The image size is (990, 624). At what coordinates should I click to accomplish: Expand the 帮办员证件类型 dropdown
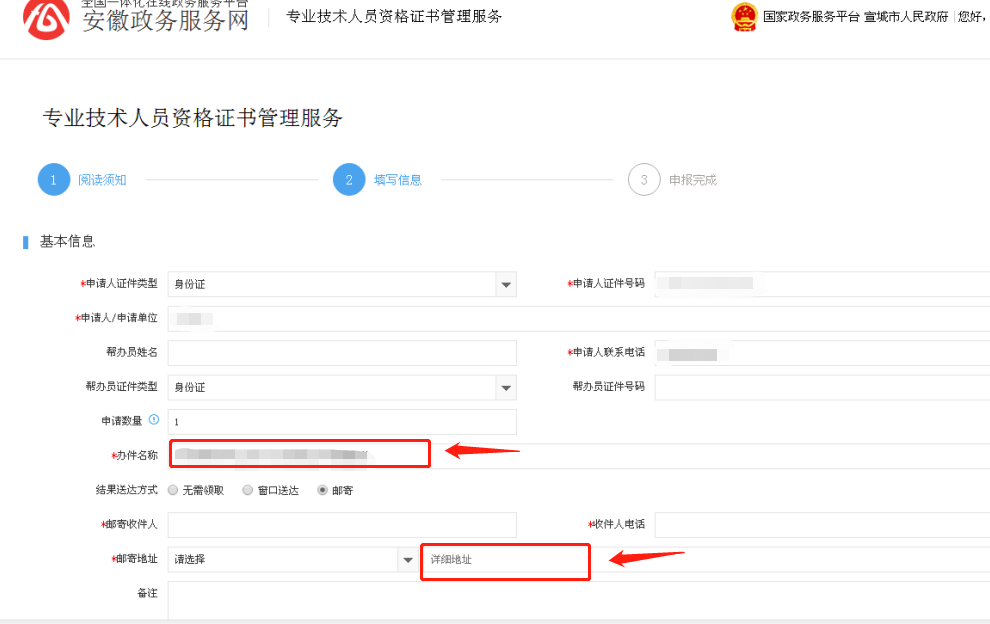(506, 387)
